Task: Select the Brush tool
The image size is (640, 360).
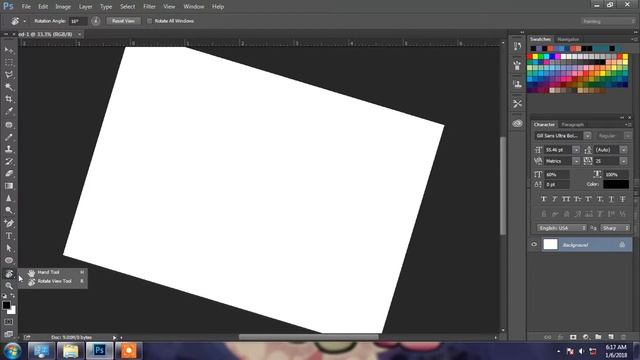Action: (x=9, y=137)
